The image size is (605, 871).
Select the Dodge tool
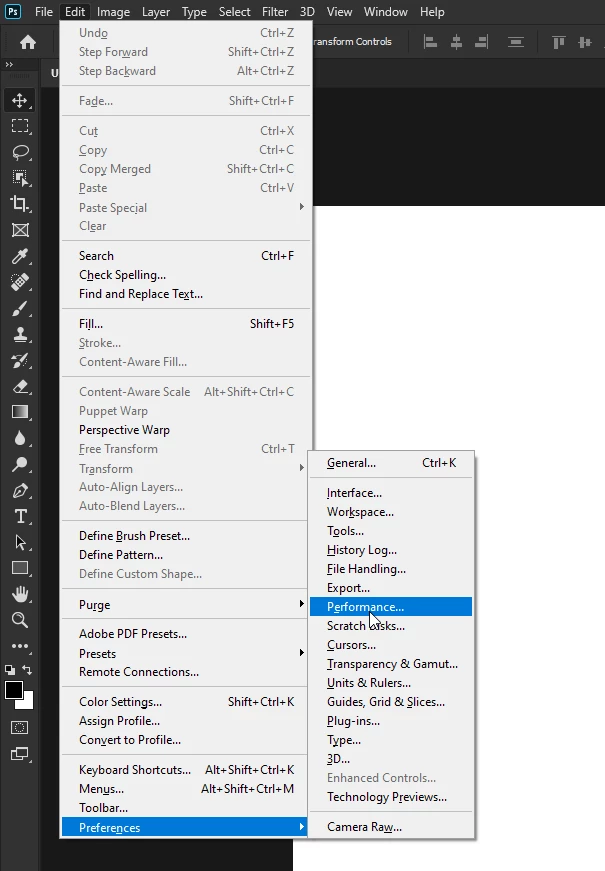tap(20, 464)
